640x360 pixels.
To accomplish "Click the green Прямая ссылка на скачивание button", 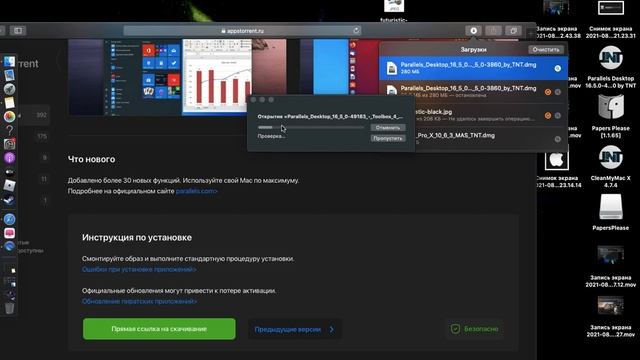I will (159, 329).
